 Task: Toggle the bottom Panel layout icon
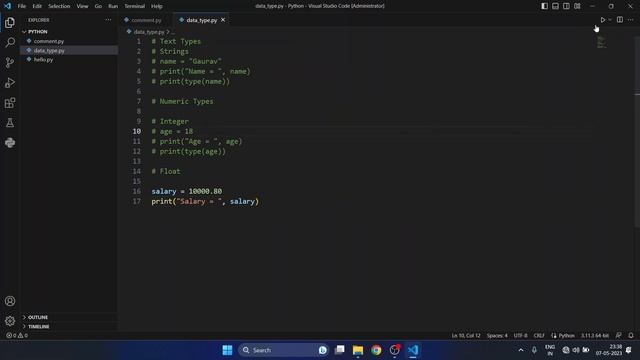[x=556, y=6]
